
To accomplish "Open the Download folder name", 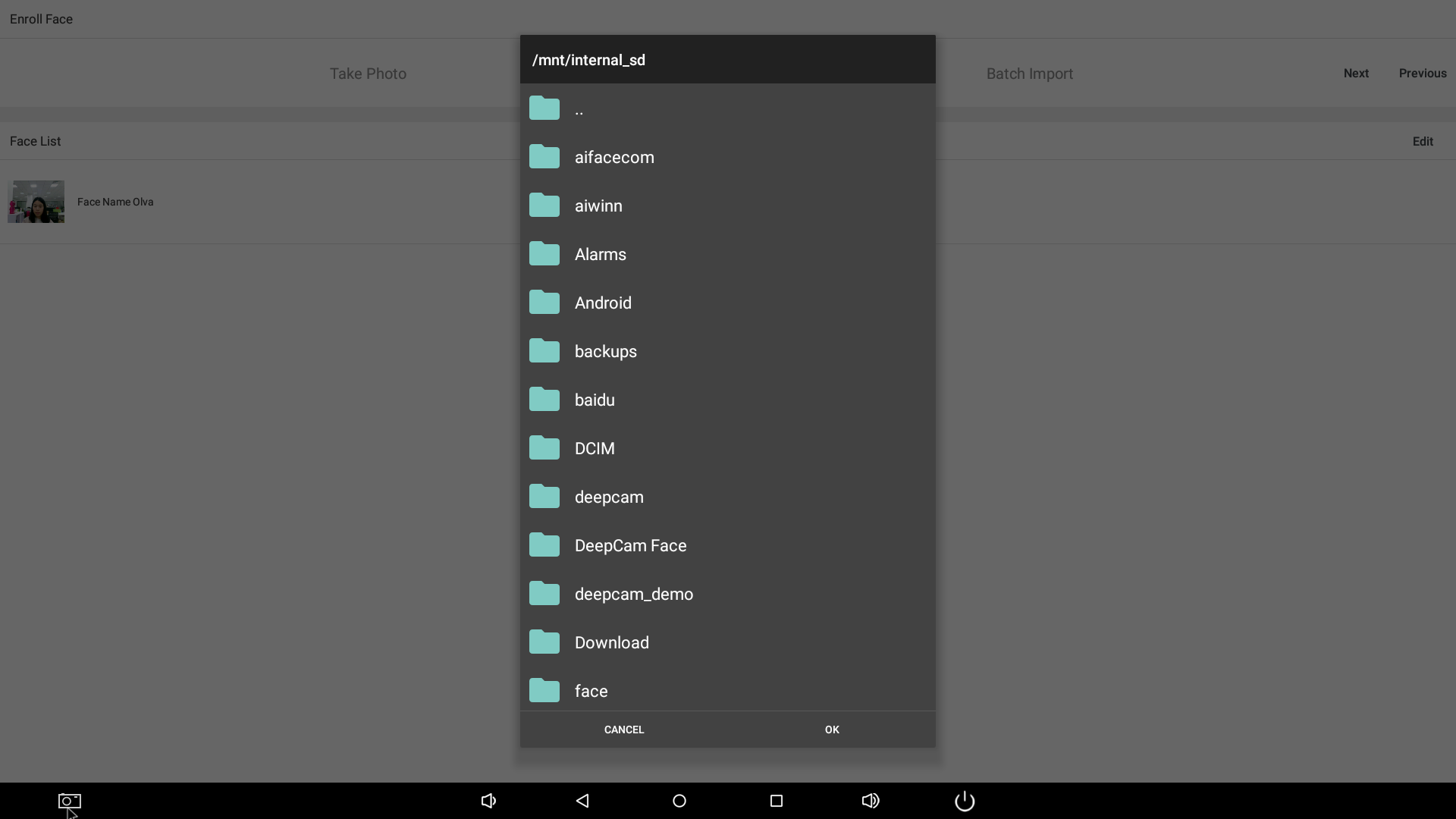I will pos(612,642).
